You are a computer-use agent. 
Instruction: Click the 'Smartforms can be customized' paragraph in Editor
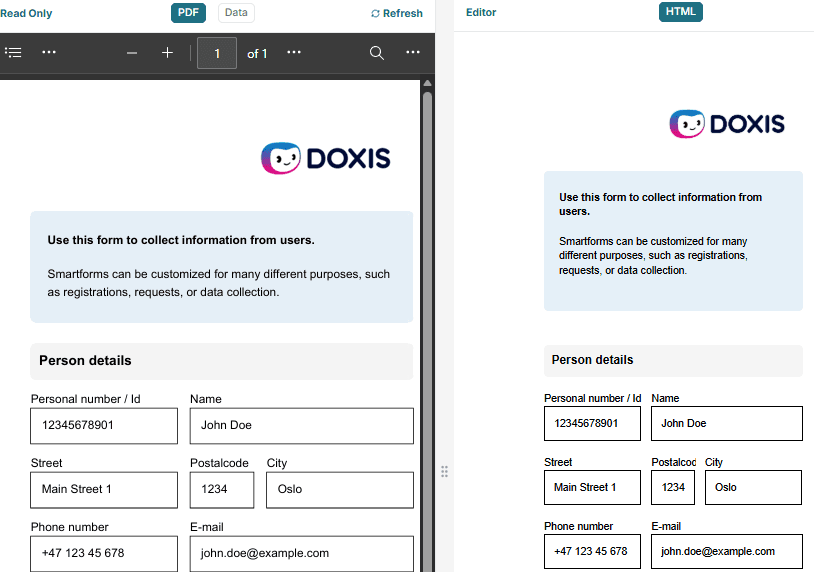[653, 255]
